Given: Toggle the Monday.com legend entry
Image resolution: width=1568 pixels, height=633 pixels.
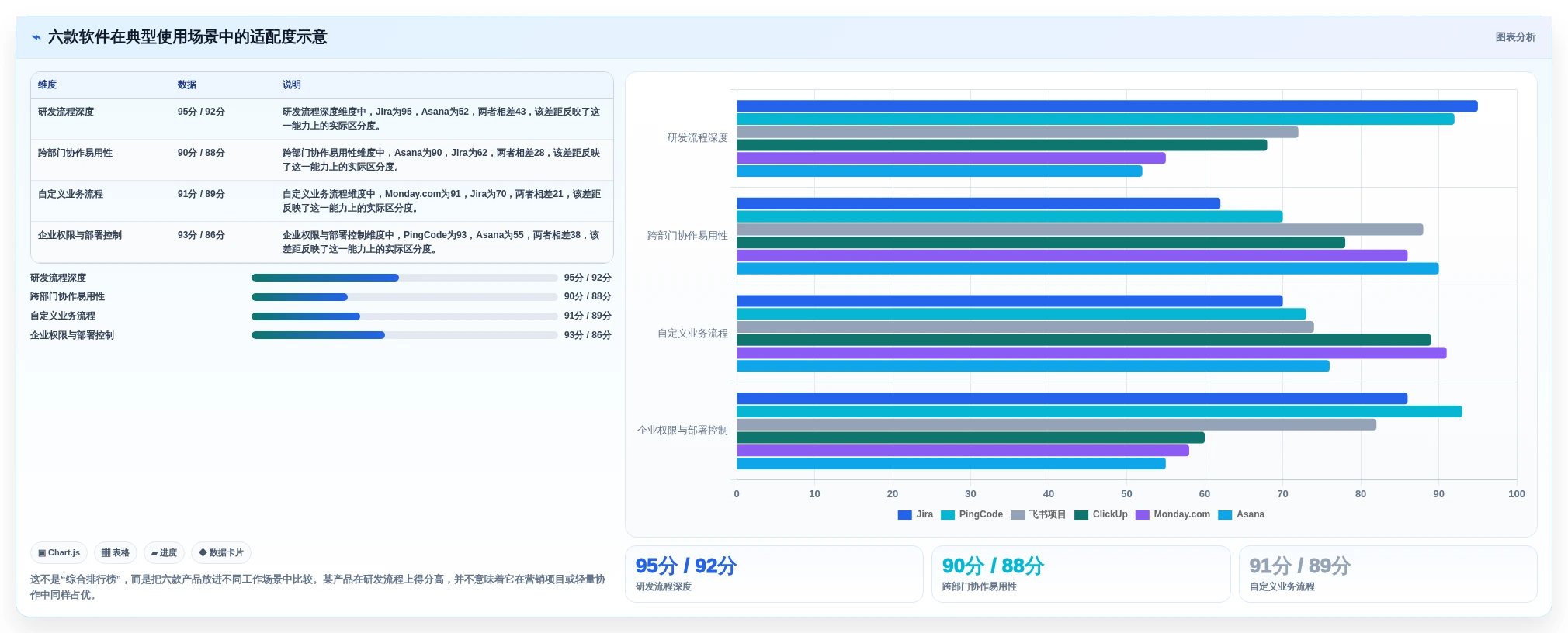Looking at the screenshot, I should click(x=1172, y=514).
